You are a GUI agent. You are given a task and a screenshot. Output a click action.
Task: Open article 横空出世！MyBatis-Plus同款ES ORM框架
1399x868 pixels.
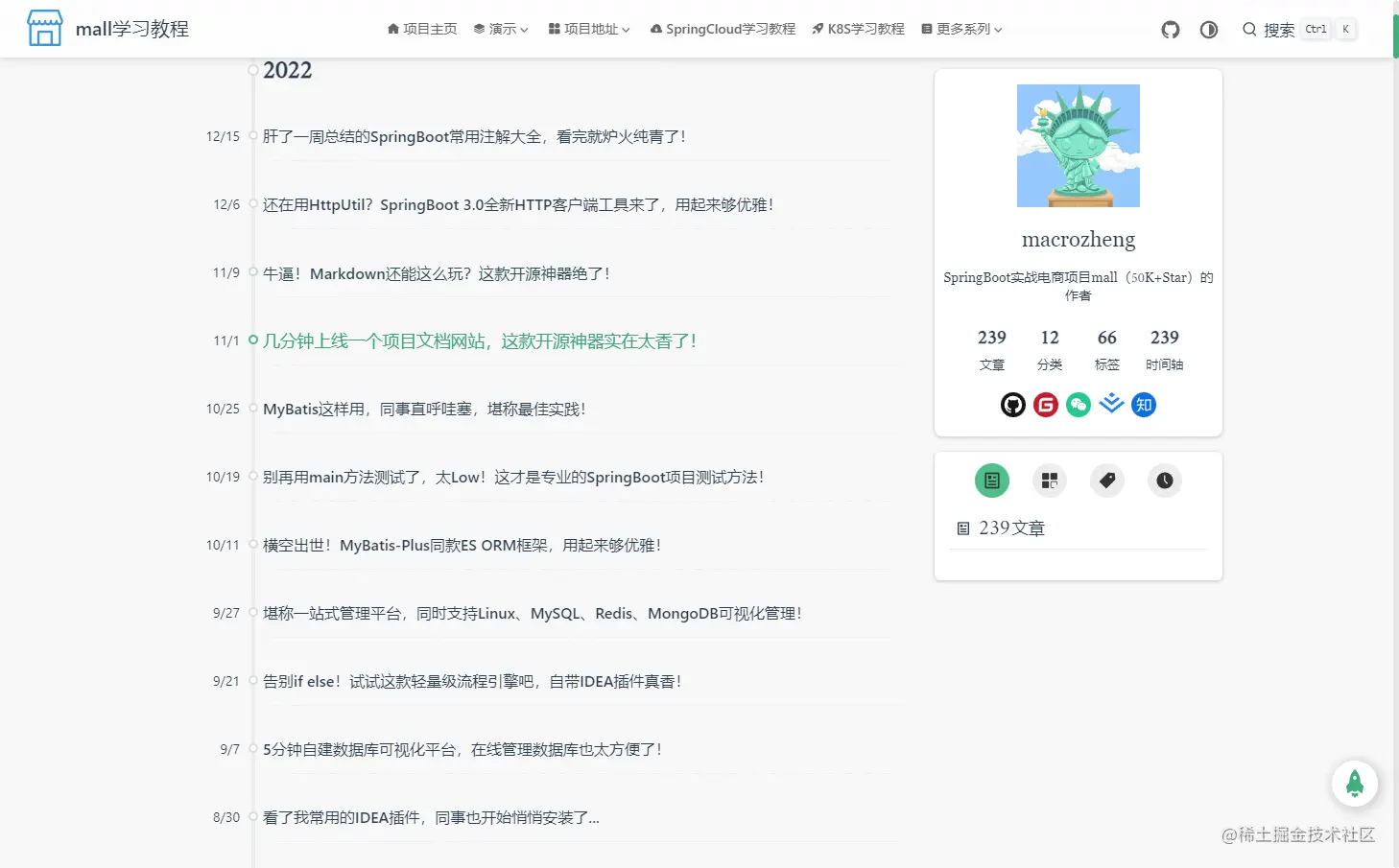pyautogui.click(x=462, y=546)
